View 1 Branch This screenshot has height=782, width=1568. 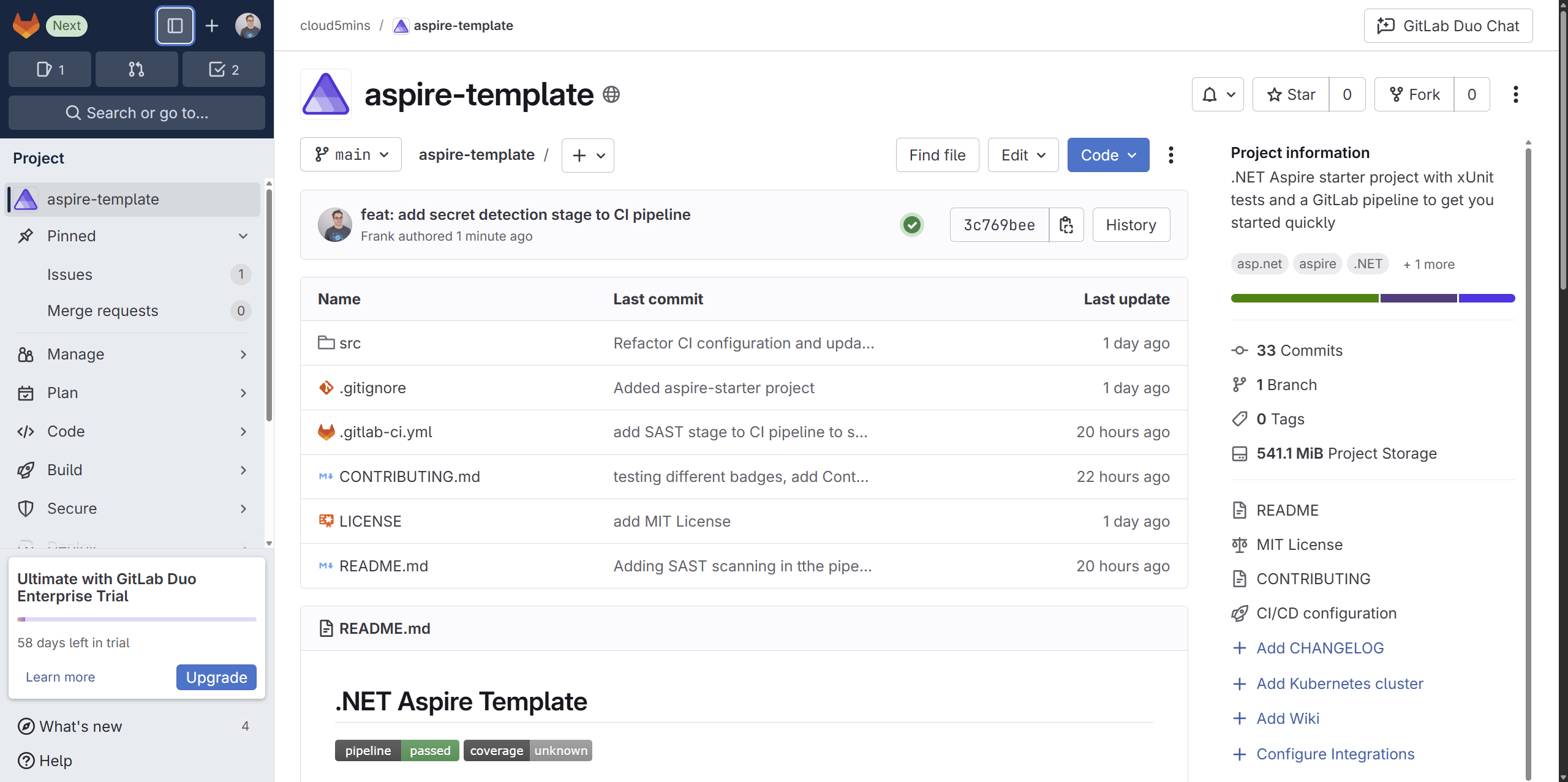tap(1274, 385)
